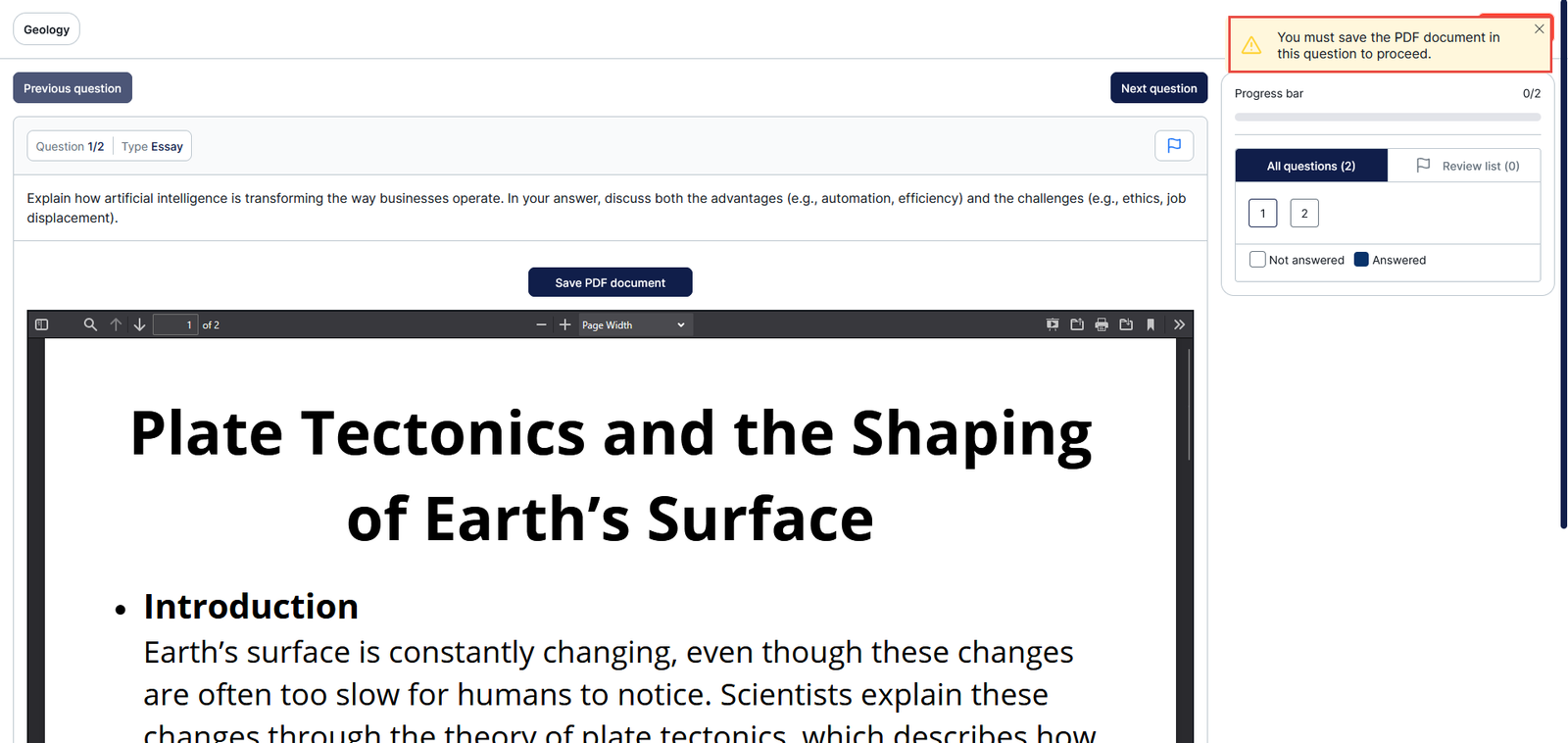1568x743 pixels.
Task: Click the bookmark current view icon
Action: (x=1151, y=324)
